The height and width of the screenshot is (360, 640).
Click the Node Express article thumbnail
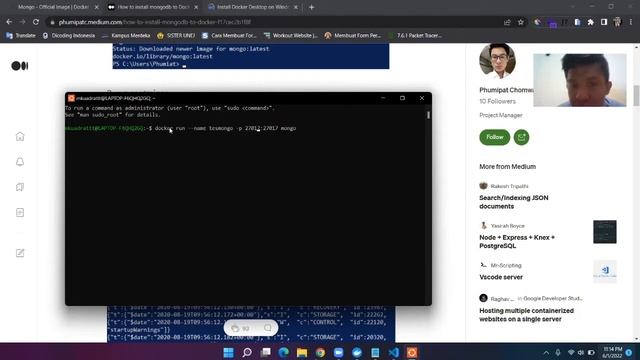pyautogui.click(x=604, y=232)
